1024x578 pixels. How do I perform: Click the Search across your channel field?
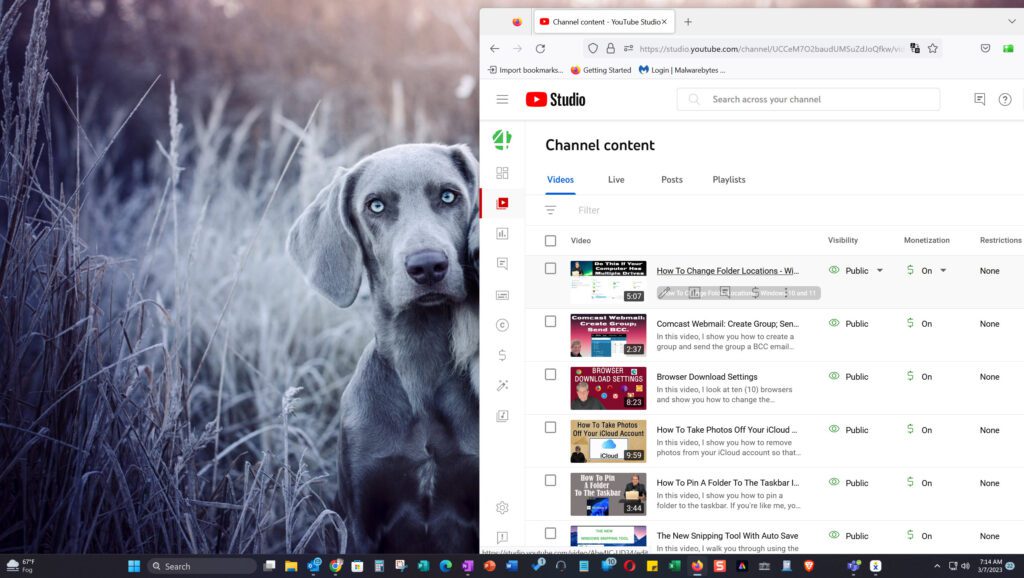tap(808, 99)
